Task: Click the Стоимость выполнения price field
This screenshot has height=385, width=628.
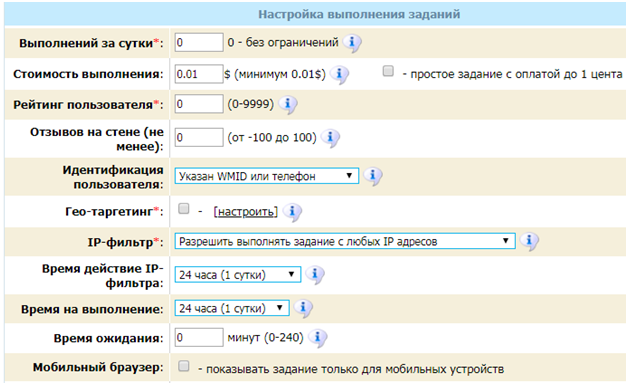Action: 199,74
